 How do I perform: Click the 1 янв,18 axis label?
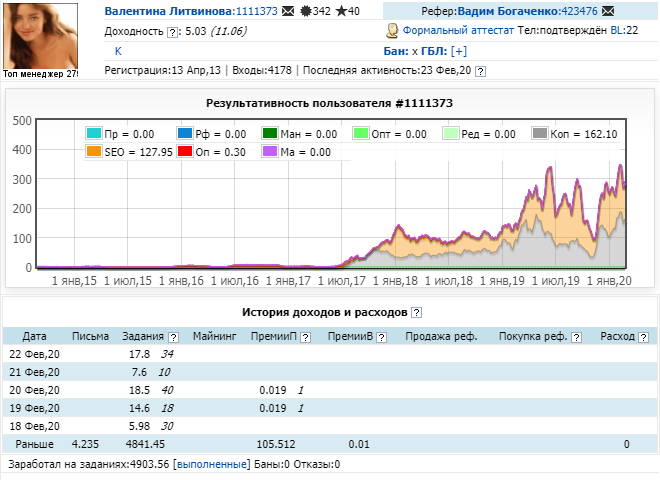(x=395, y=281)
